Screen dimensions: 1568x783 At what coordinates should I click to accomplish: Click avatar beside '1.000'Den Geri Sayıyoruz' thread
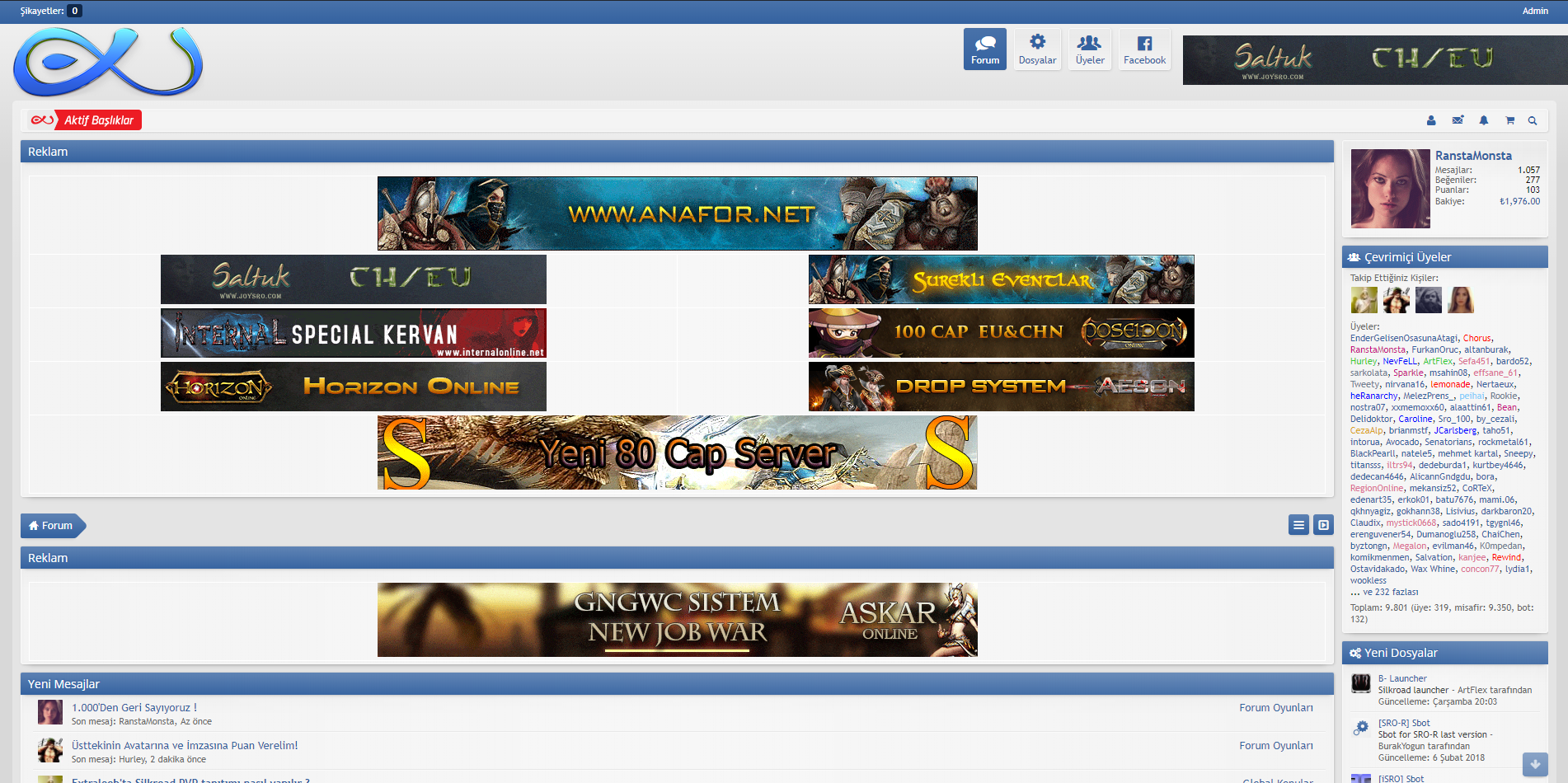tap(50, 712)
